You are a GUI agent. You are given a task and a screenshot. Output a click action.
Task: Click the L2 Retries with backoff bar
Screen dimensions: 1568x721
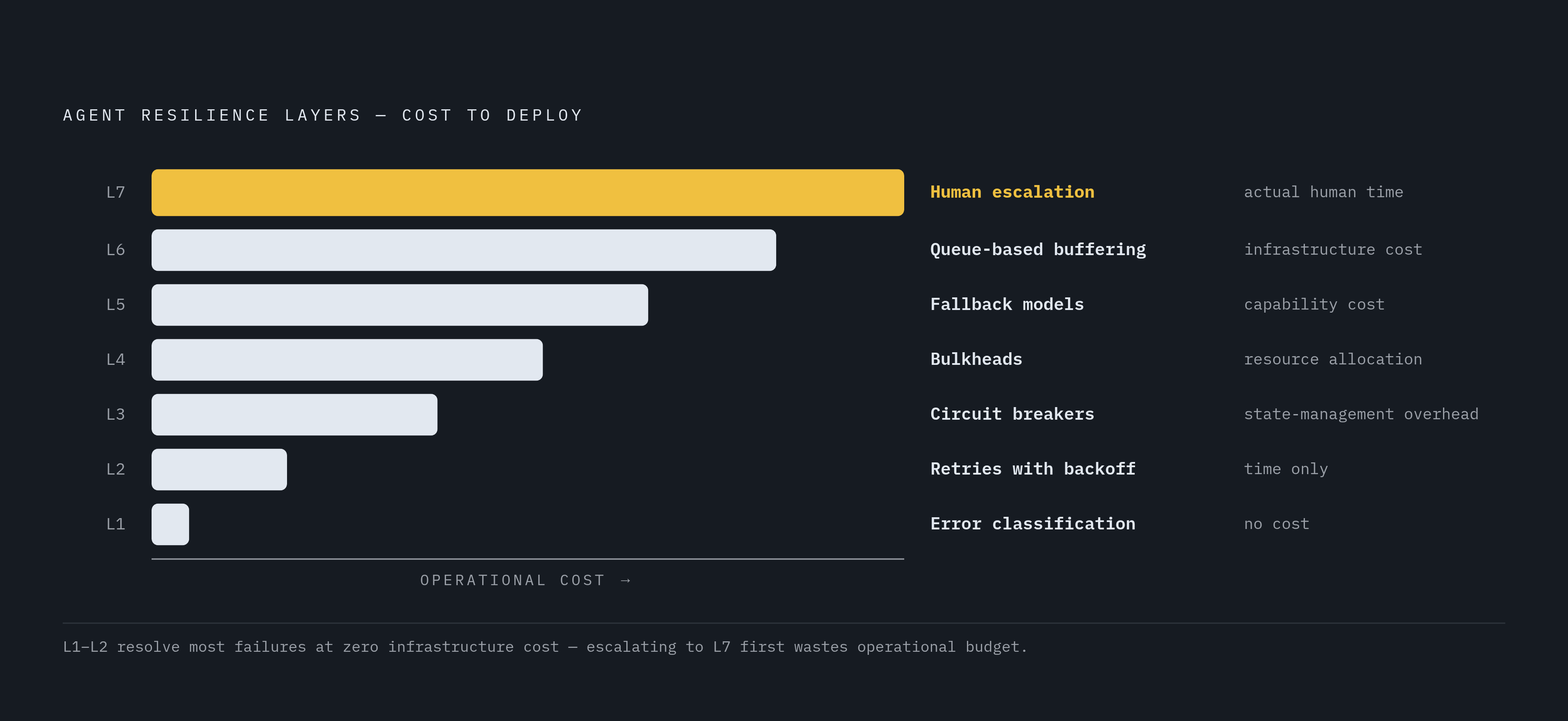click(219, 469)
